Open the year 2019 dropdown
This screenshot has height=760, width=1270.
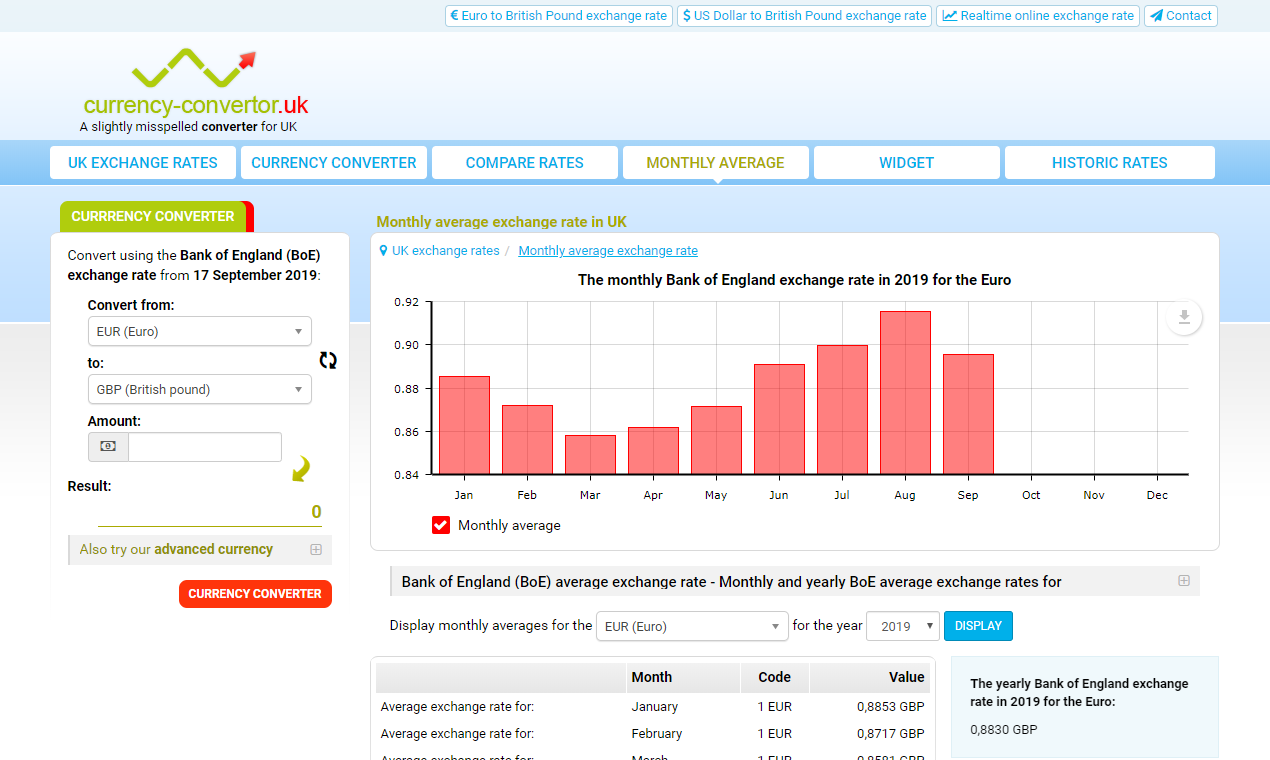[903, 625]
